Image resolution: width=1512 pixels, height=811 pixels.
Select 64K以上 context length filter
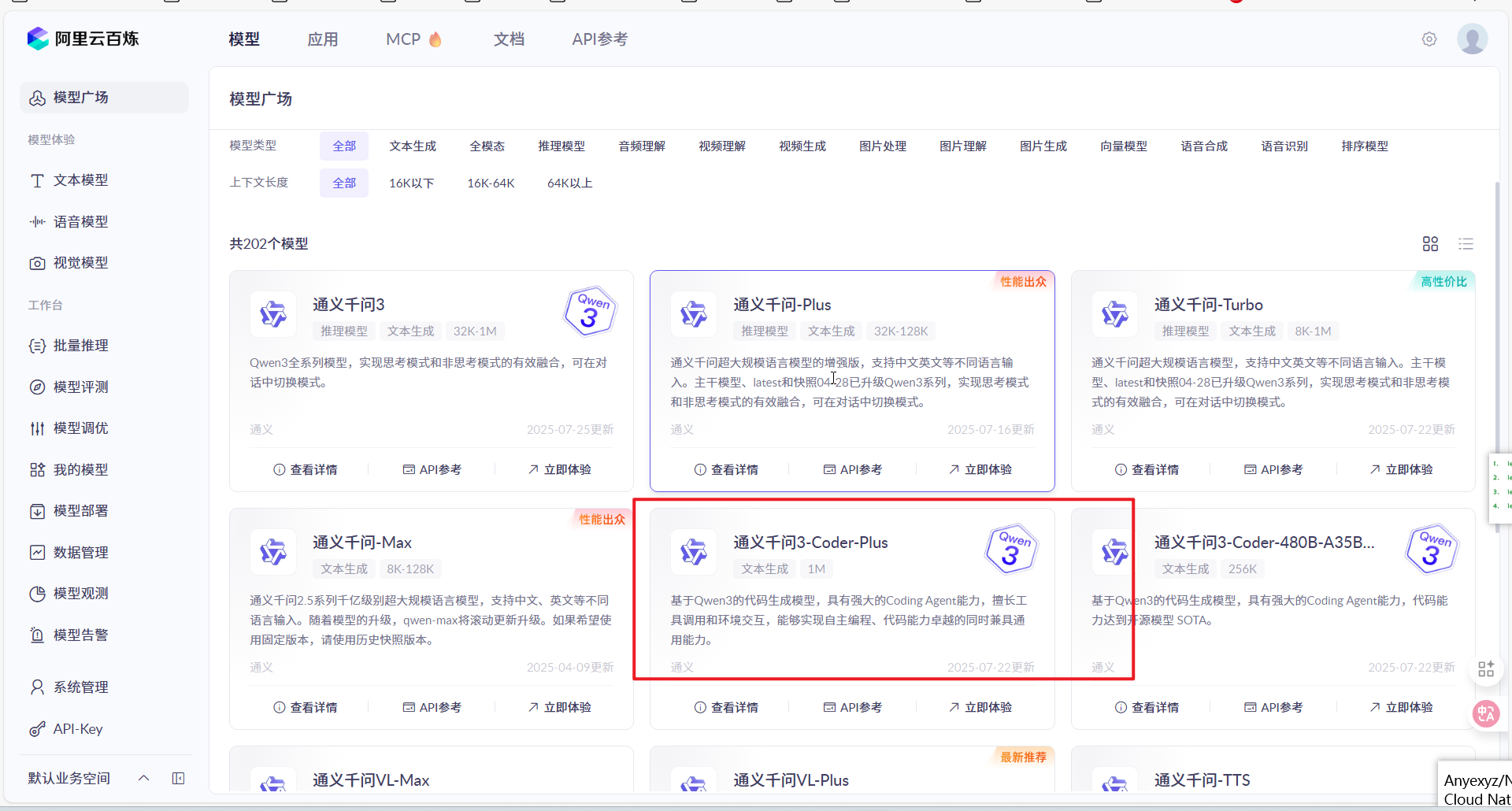569,183
